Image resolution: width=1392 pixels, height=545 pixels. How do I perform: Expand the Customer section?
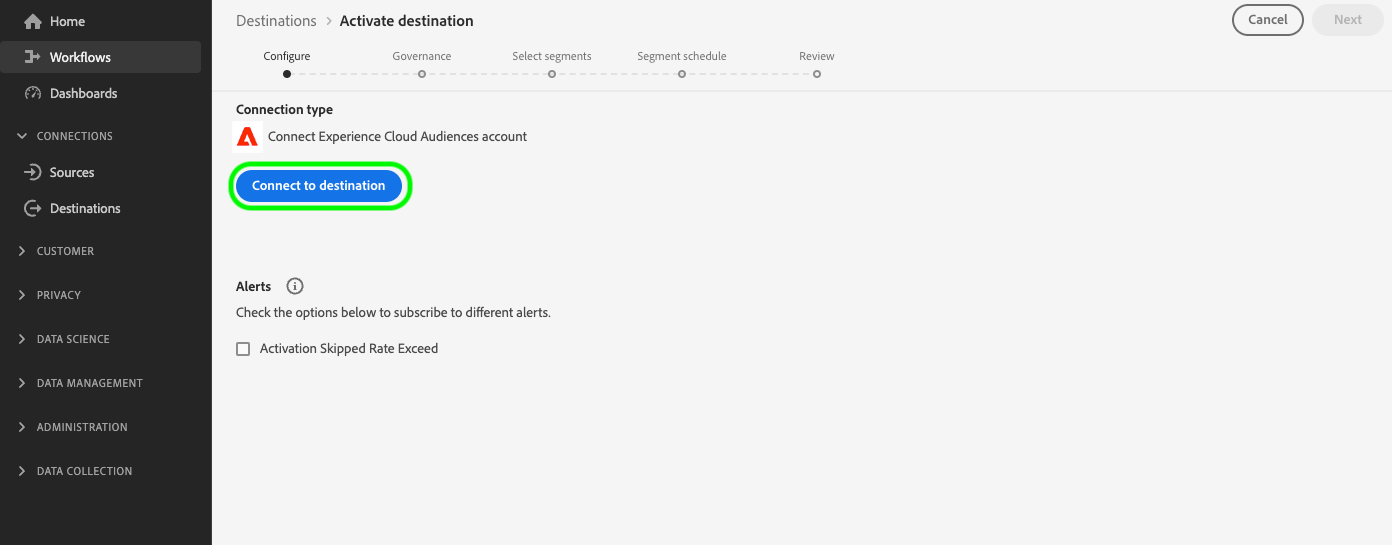click(x=22, y=251)
